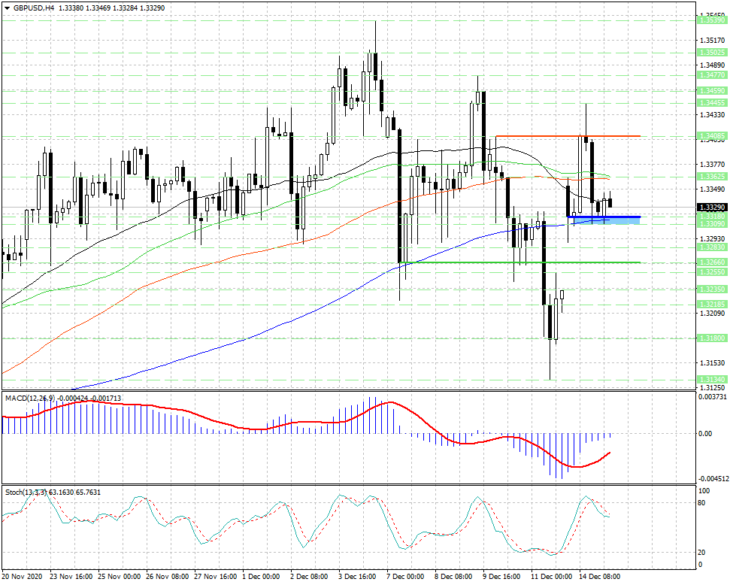Click the light blue rectangle zone
This screenshot has width=730, height=585.
[x=605, y=222]
